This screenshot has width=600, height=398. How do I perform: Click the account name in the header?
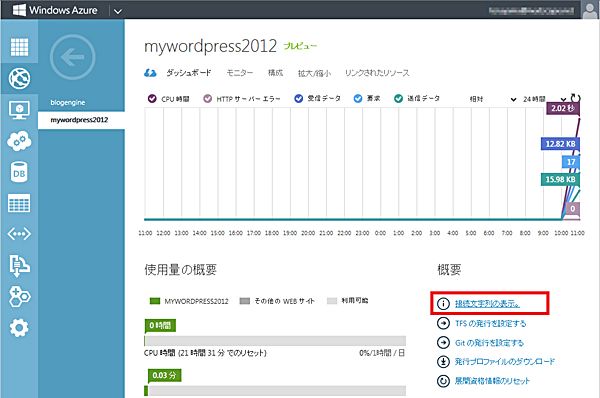532,11
